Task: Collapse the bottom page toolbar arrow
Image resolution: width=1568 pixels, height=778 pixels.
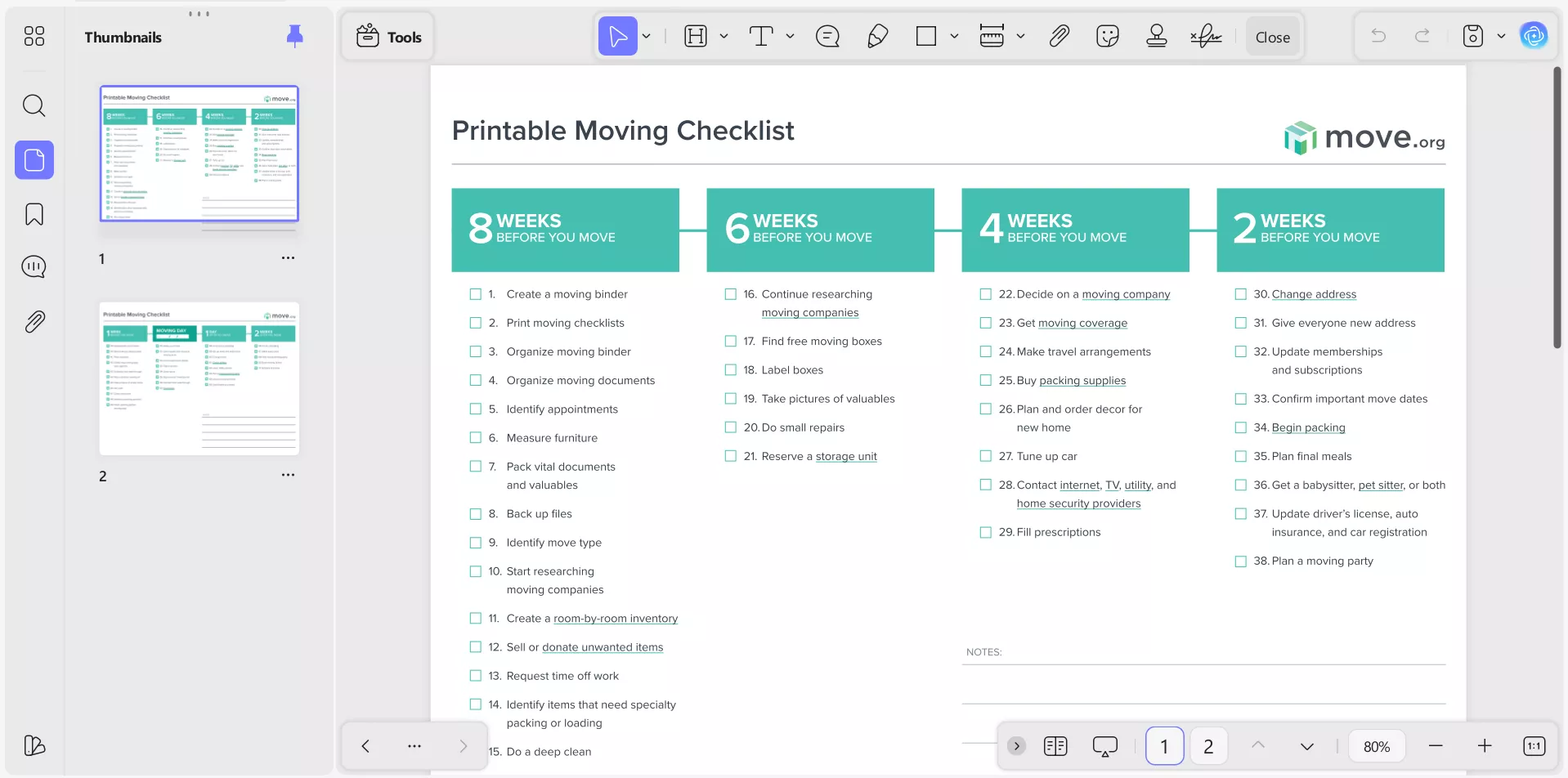Action: coord(1016,746)
